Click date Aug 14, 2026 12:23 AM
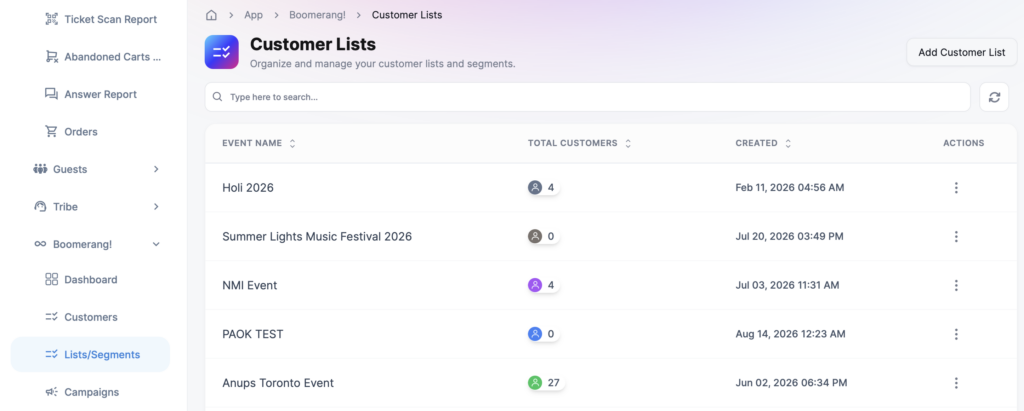 point(790,334)
